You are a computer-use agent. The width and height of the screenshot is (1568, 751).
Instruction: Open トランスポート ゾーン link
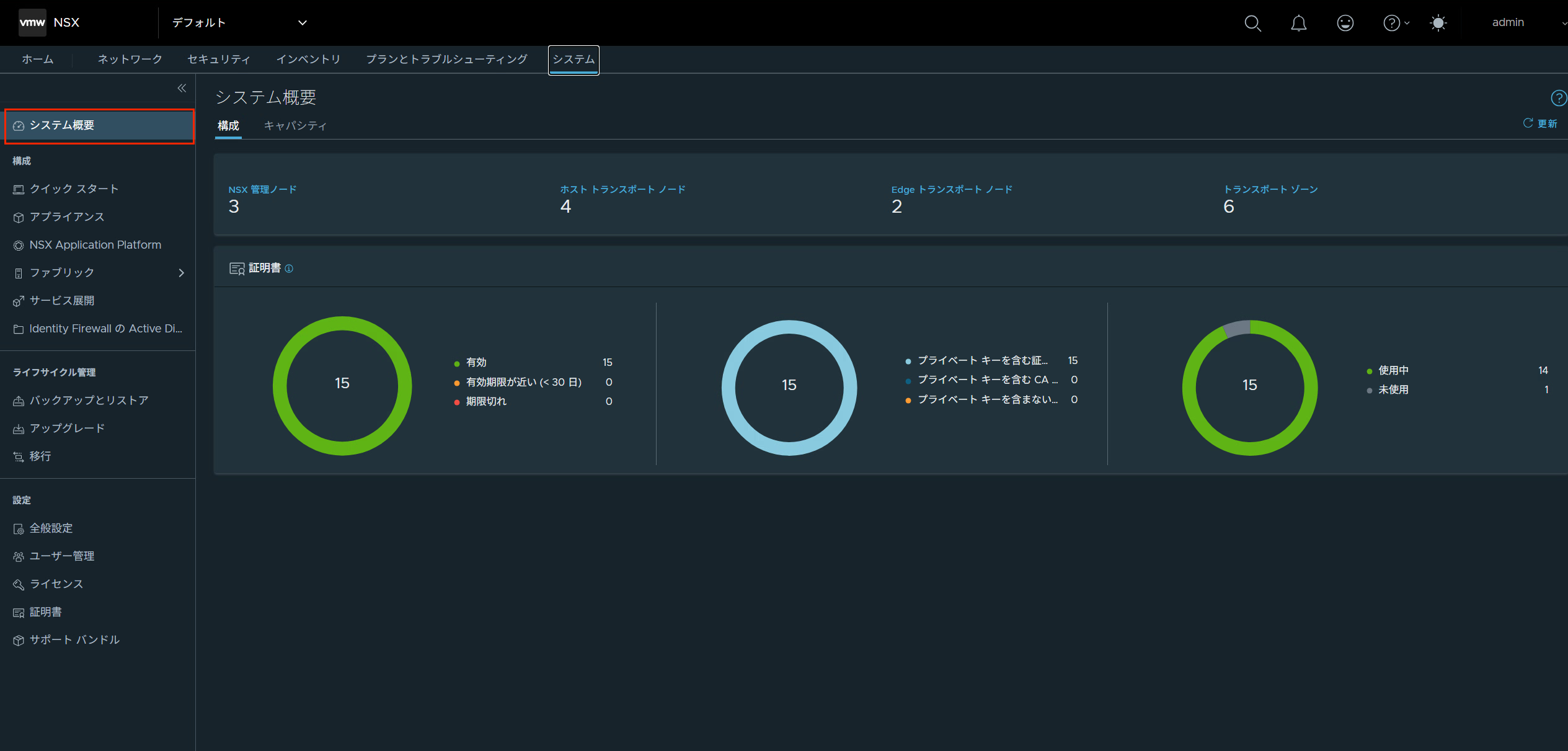[1270, 189]
